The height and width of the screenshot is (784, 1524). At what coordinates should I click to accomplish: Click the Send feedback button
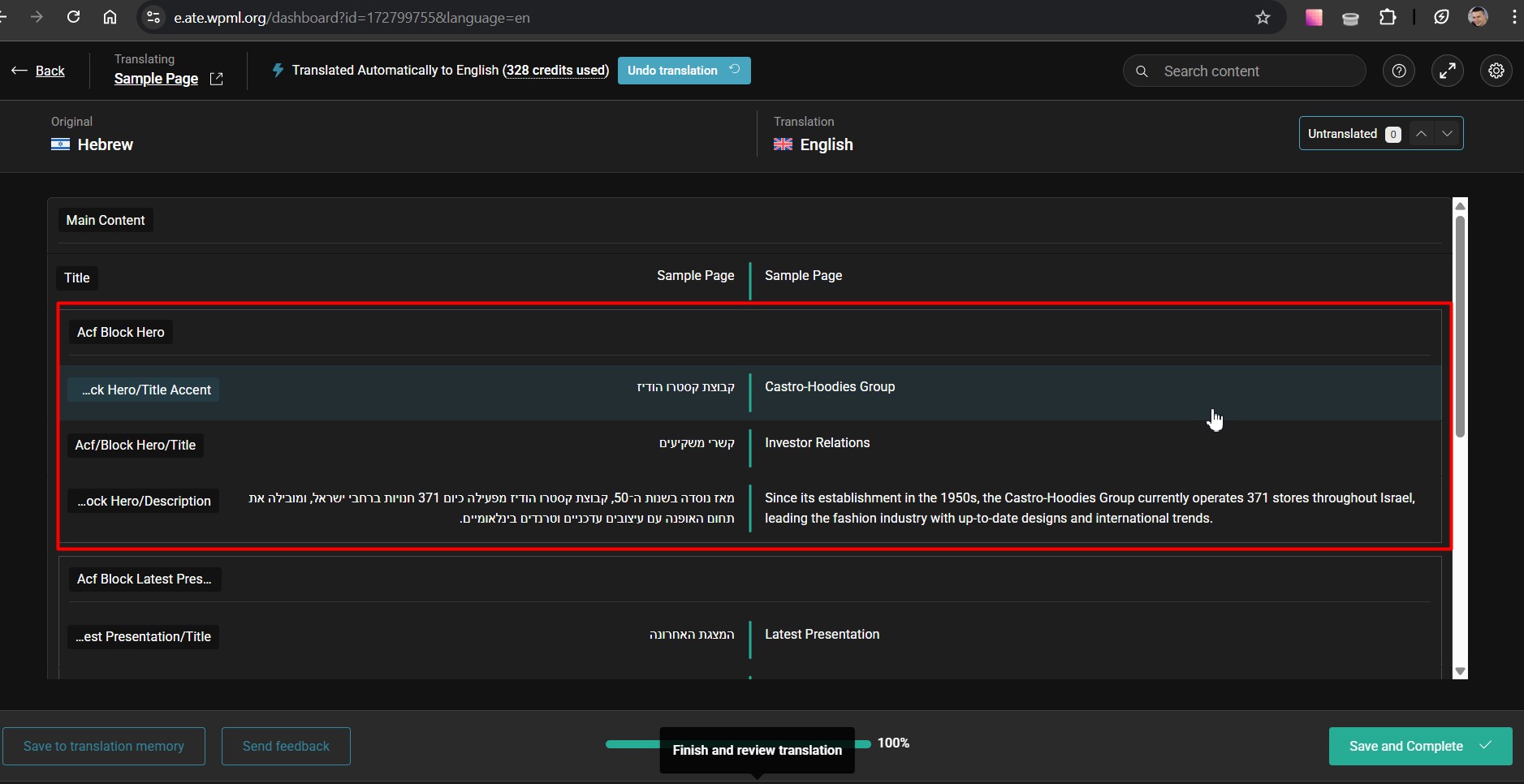point(286,746)
